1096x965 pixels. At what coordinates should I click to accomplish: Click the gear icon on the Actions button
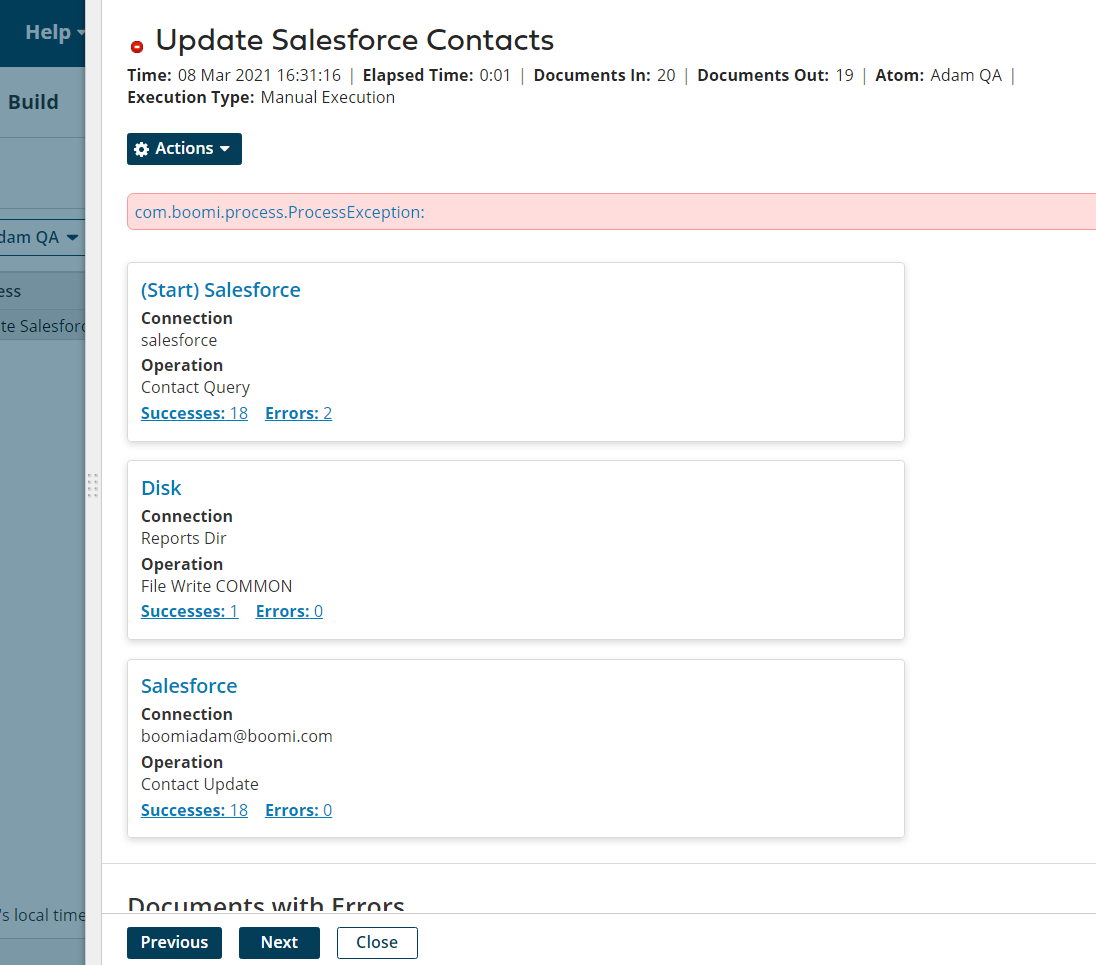point(141,148)
